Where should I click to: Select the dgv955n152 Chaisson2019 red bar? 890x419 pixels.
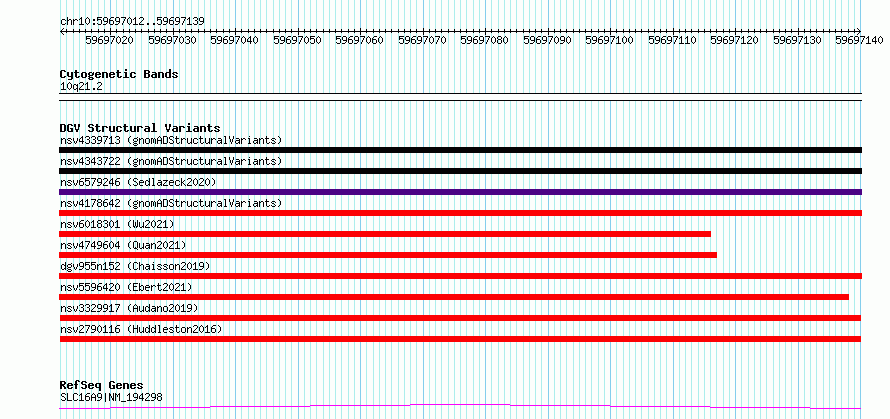(460, 276)
